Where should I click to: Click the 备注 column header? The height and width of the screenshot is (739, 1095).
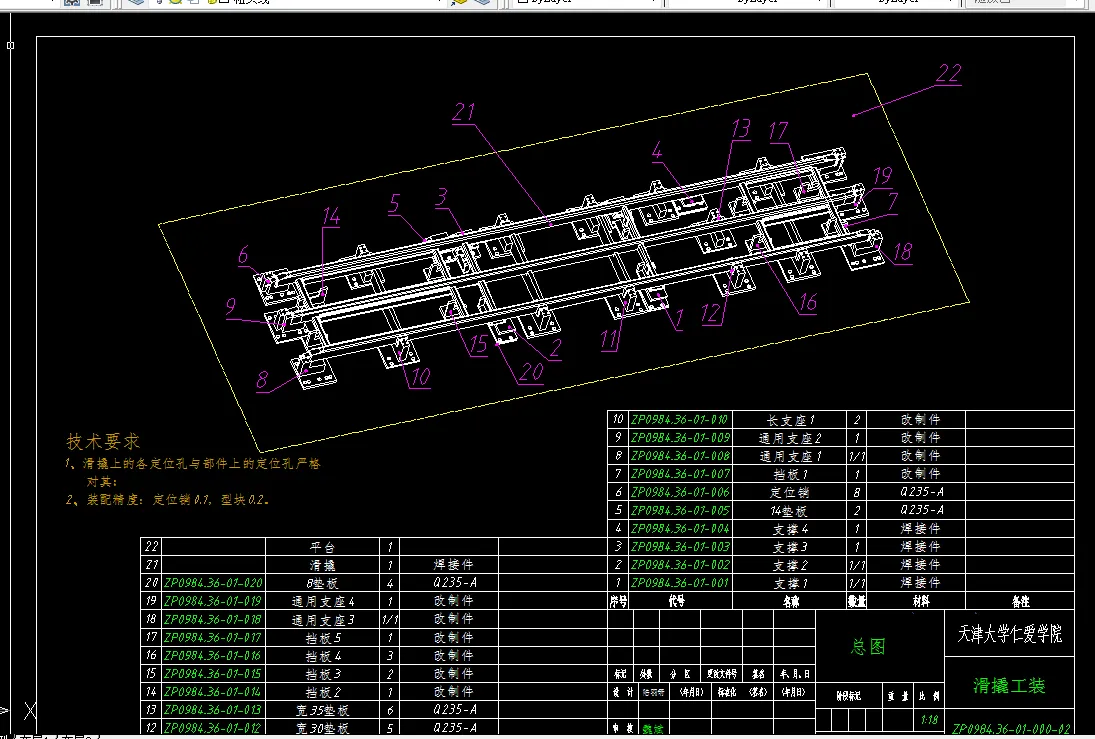click(x=1020, y=601)
